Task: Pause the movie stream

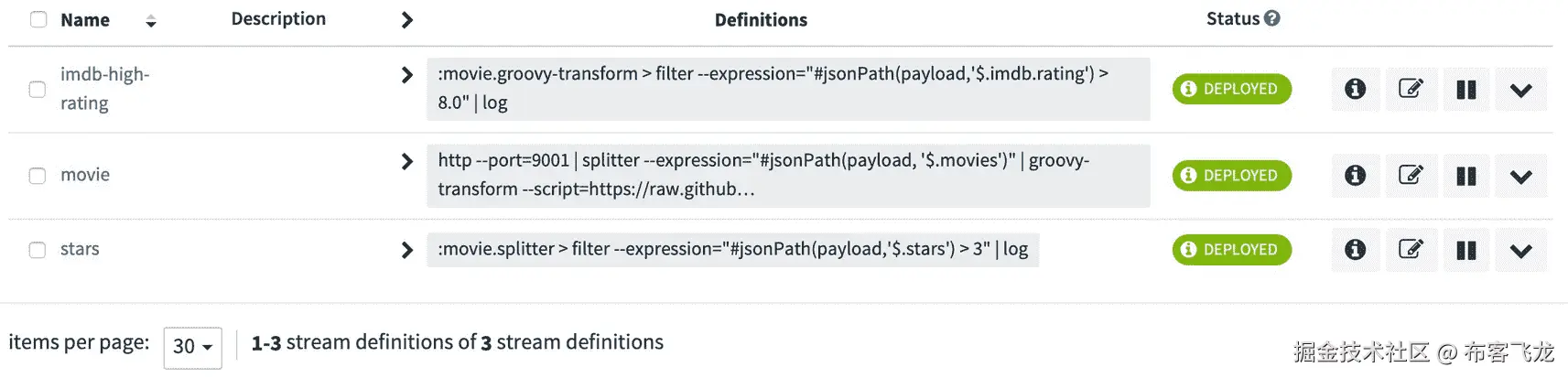Action: [x=1465, y=176]
